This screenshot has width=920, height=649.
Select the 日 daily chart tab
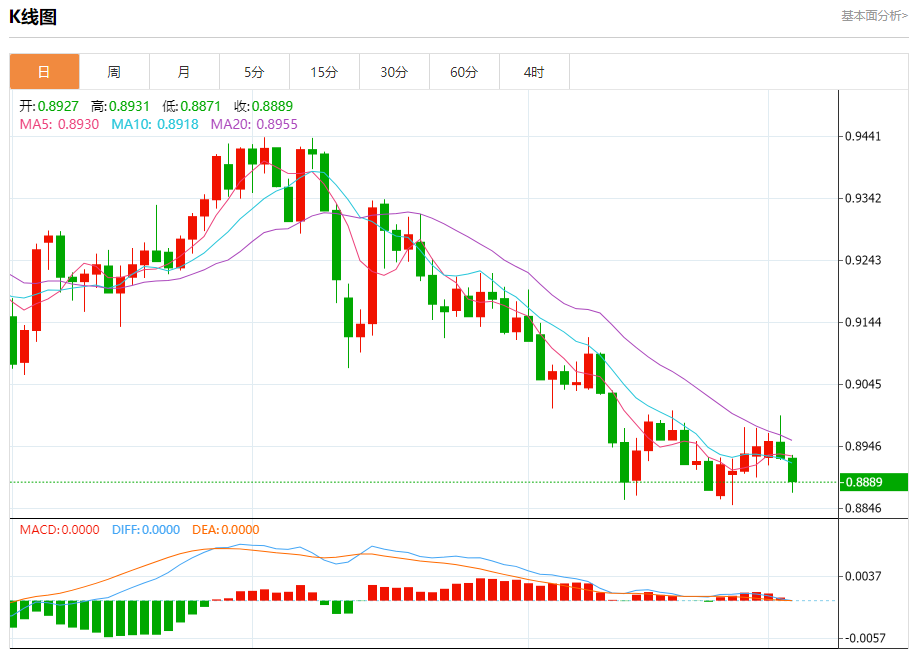(x=44, y=72)
